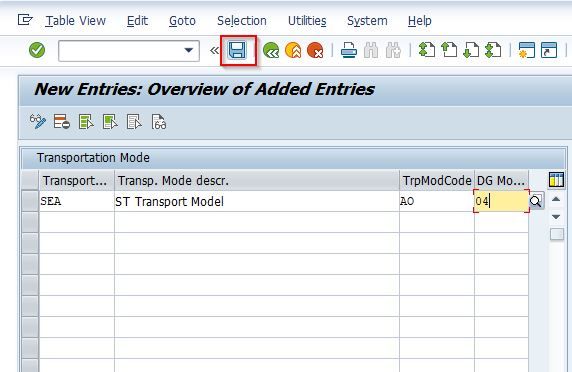Open search help for DG Mode field

tap(536, 201)
